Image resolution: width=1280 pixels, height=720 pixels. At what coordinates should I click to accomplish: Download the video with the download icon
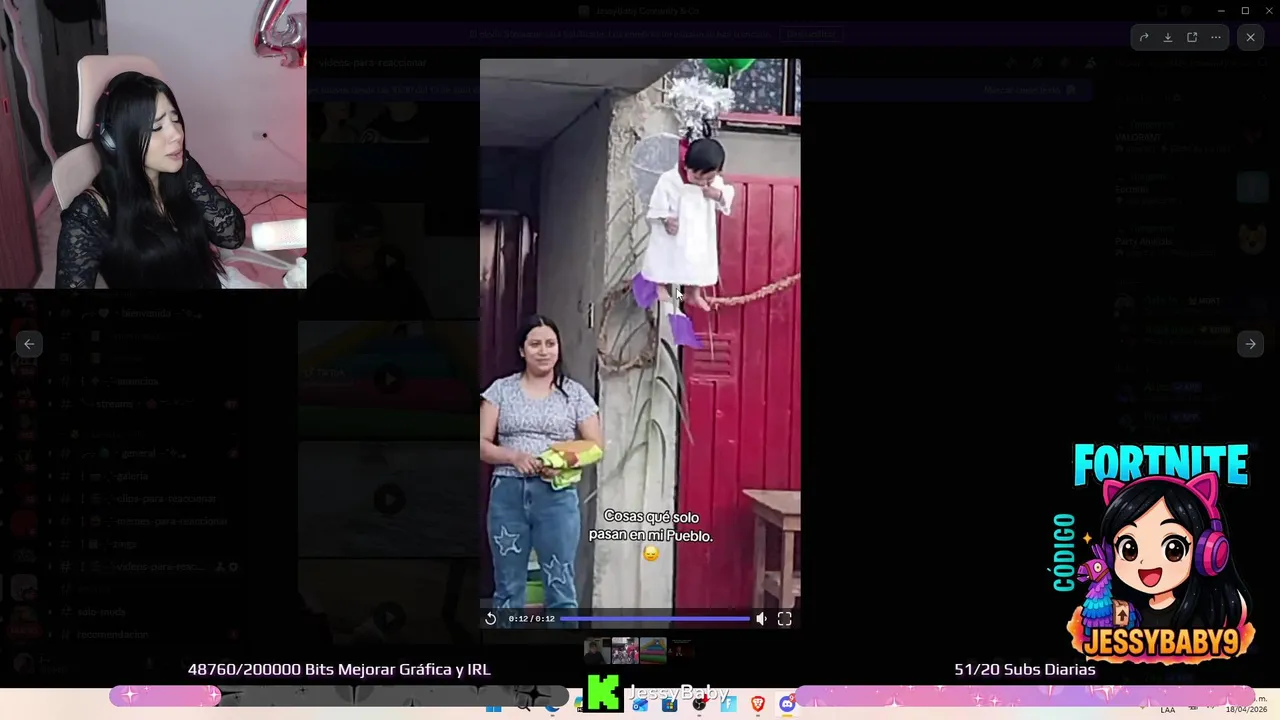tap(1167, 37)
